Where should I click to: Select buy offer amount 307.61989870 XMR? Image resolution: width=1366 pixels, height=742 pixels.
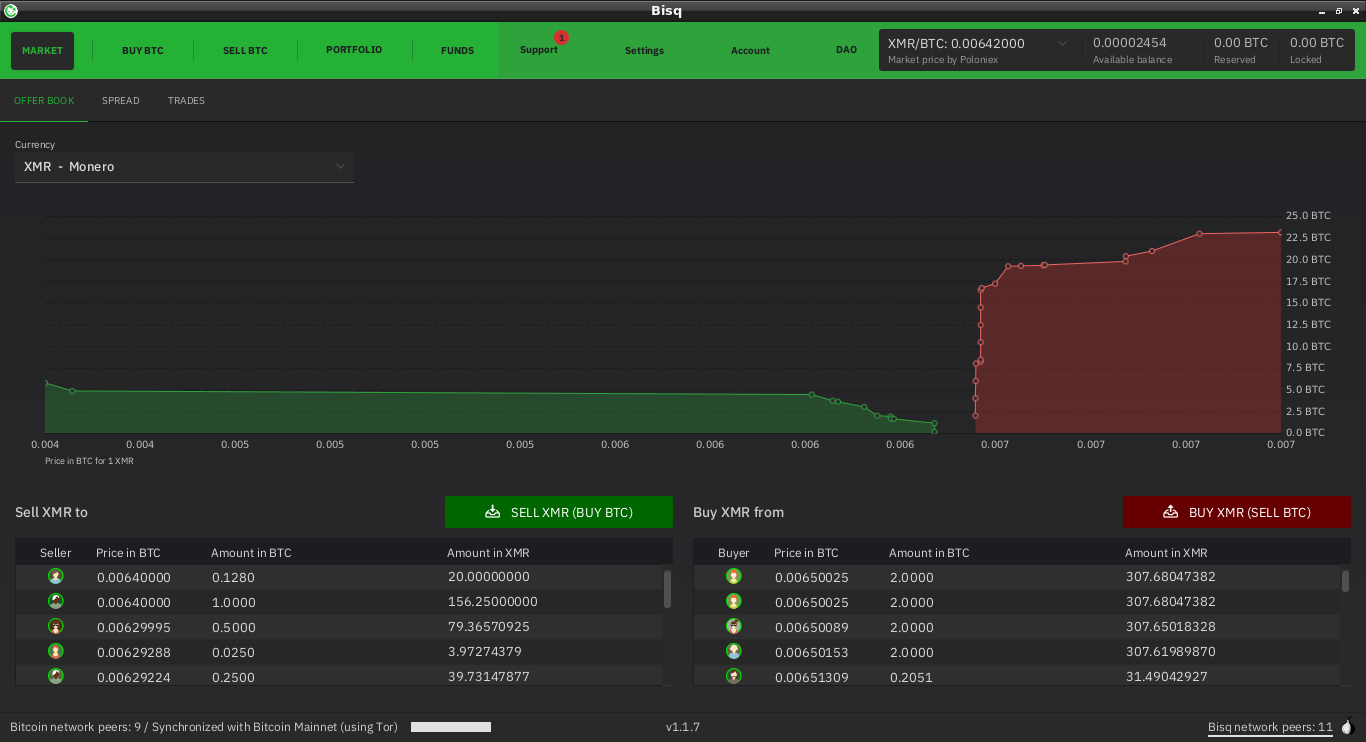1171,652
